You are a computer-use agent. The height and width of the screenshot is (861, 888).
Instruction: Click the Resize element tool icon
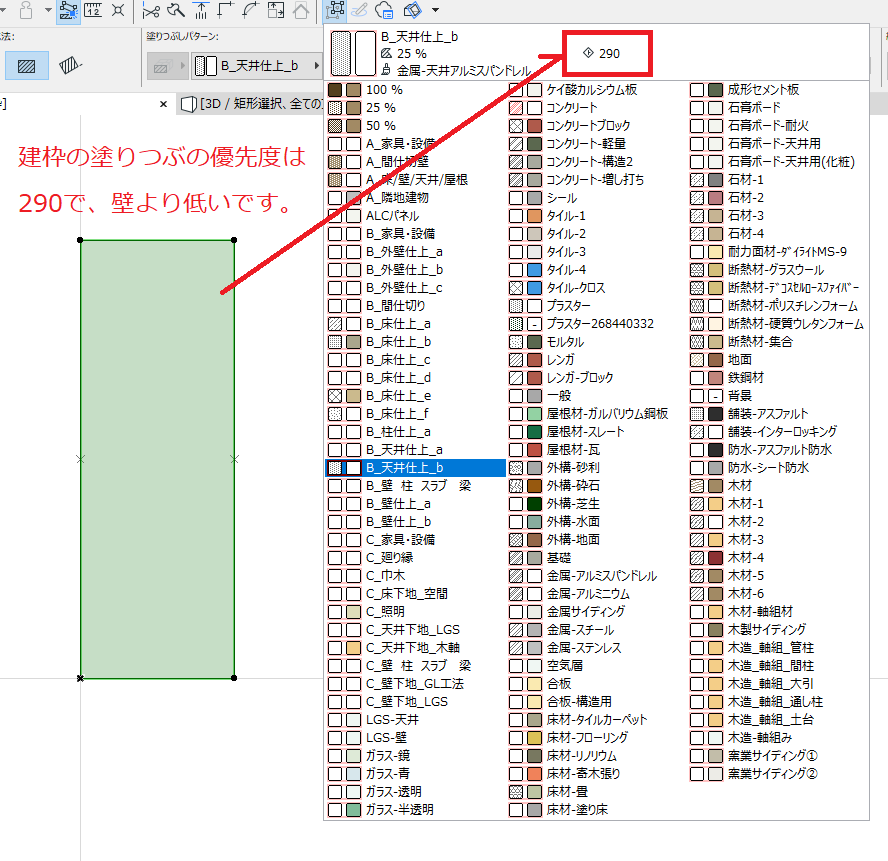[x=276, y=10]
